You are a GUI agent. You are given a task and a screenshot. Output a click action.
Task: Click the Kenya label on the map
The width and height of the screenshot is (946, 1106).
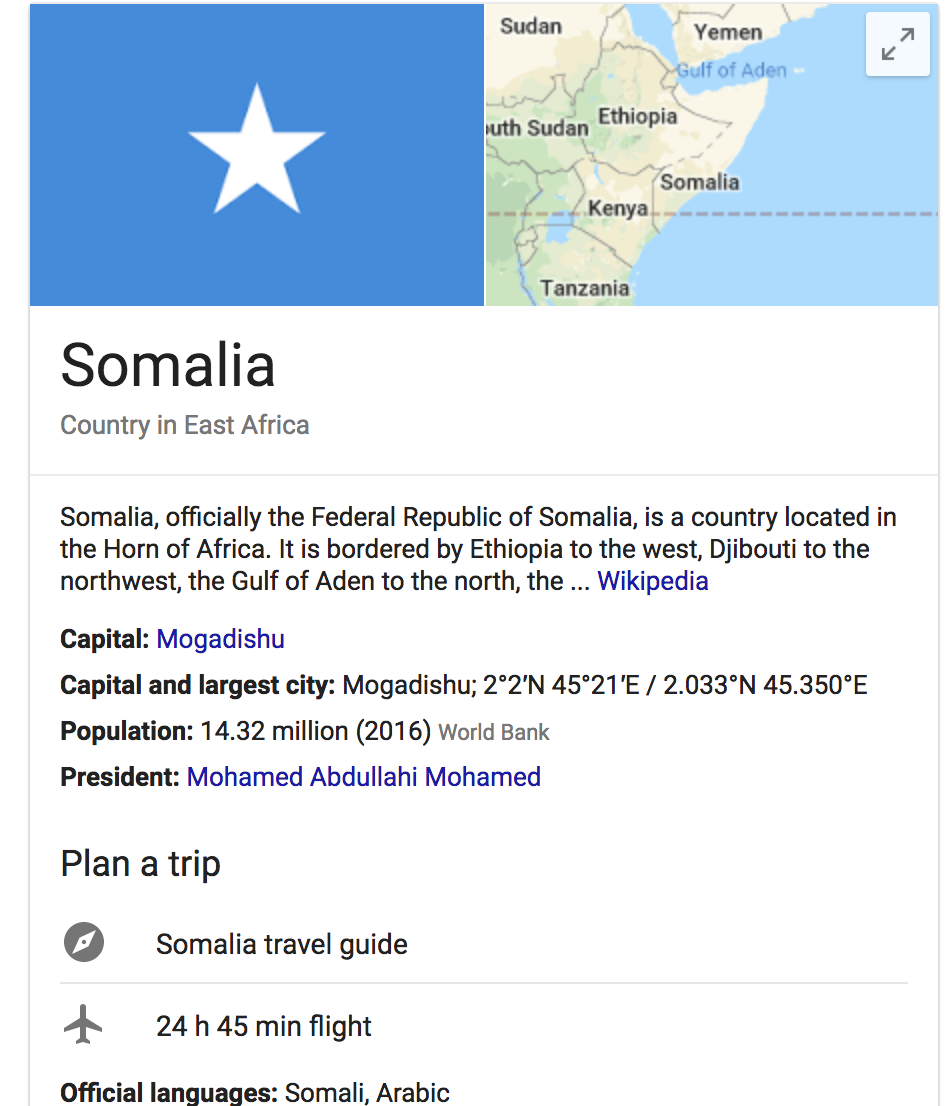pos(618,208)
